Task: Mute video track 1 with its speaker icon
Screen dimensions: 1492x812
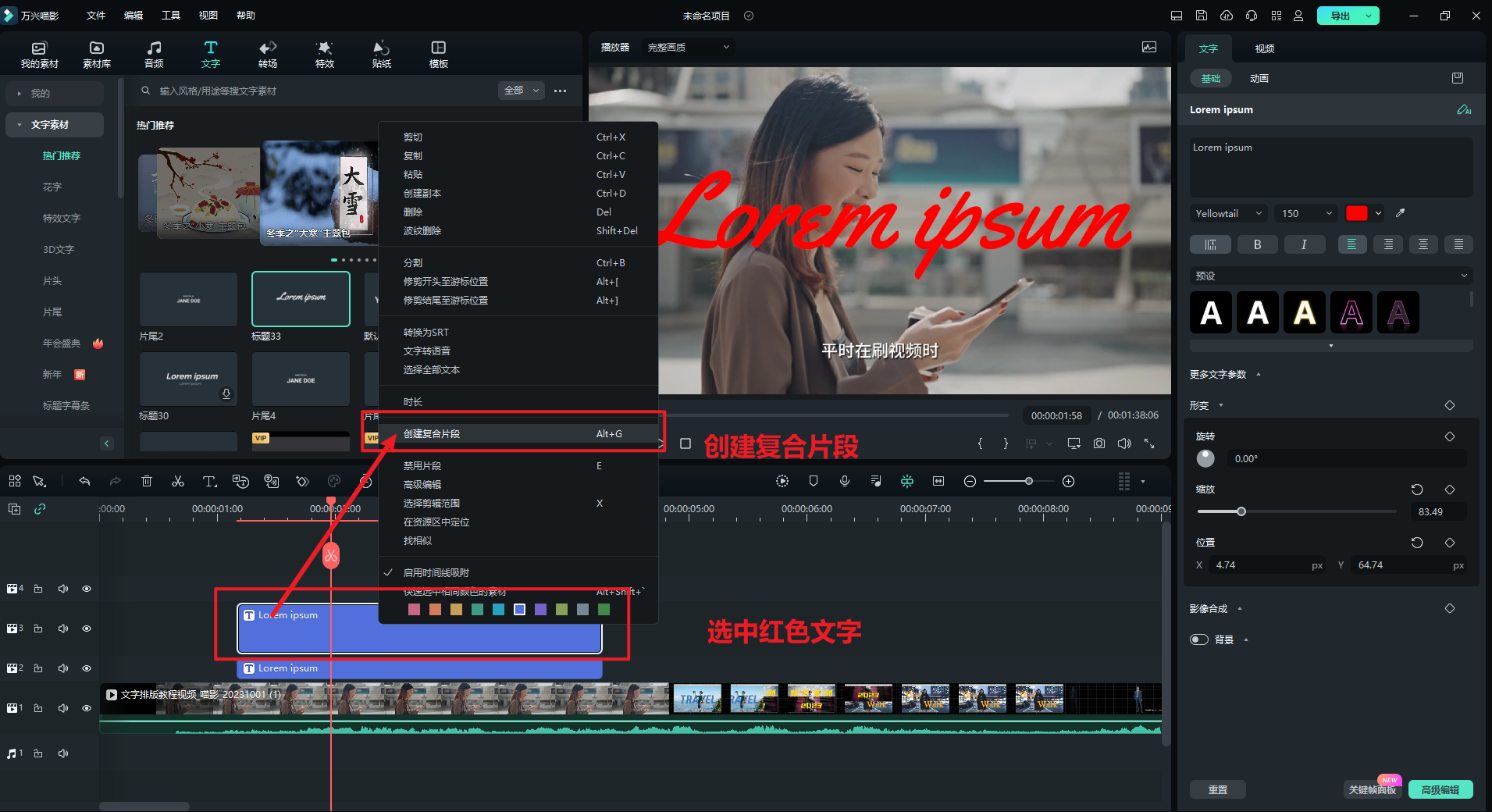Action: [63, 708]
